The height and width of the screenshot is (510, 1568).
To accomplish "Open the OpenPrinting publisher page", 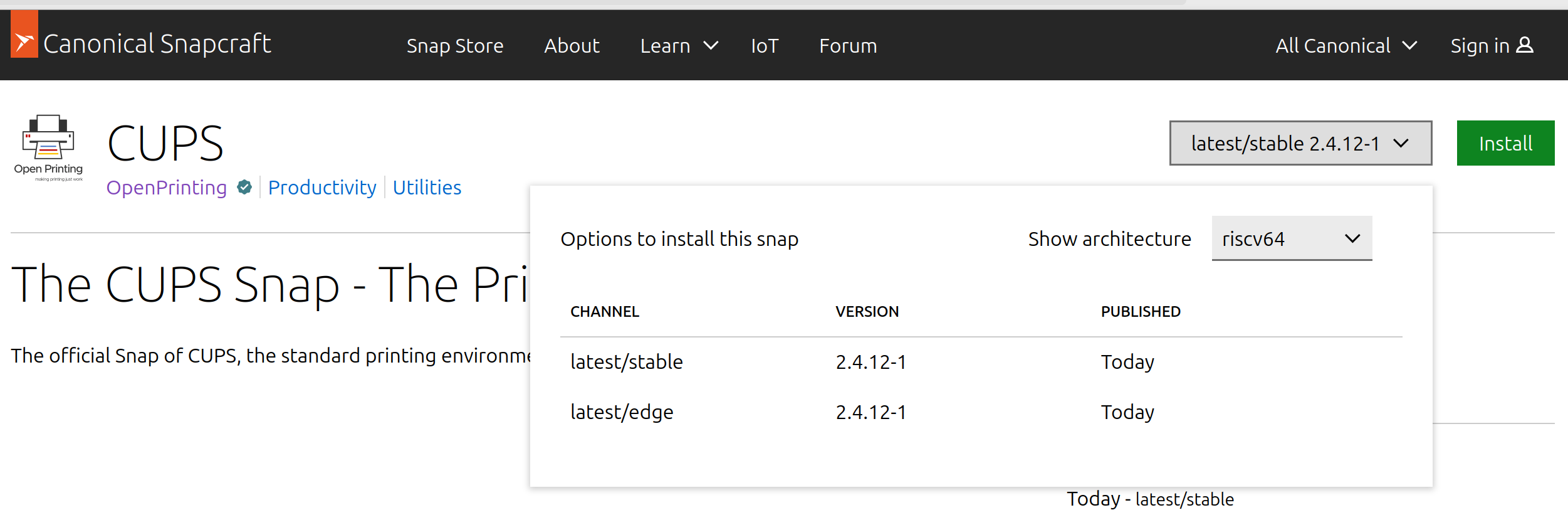I will point(167,188).
